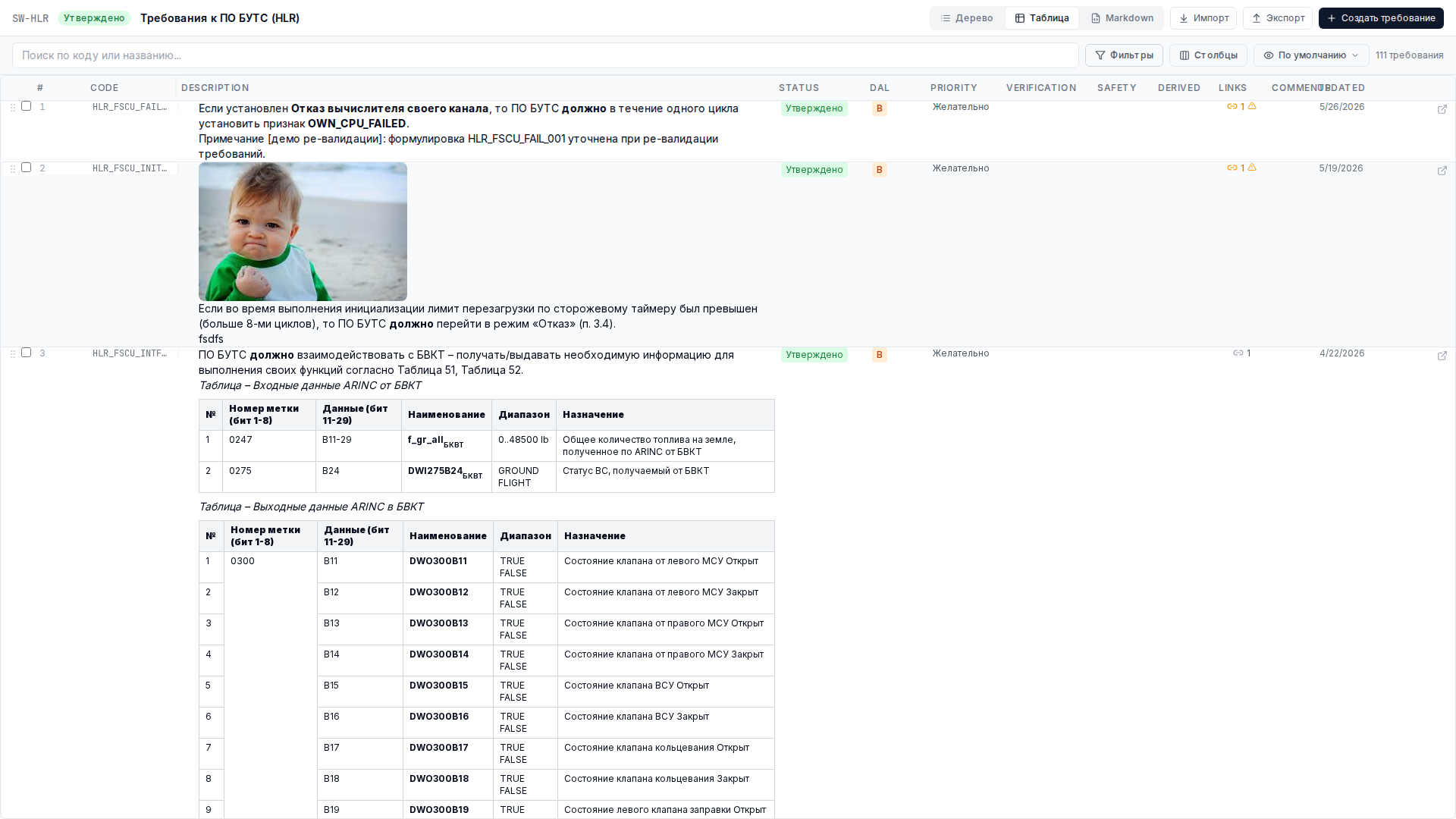The height and width of the screenshot is (819, 1456).
Task: Open the Столбцы column chooser
Action: [x=1208, y=55]
